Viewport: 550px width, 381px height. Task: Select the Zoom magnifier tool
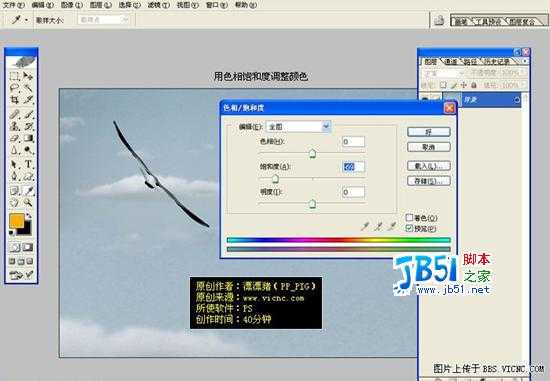[x=28, y=202]
